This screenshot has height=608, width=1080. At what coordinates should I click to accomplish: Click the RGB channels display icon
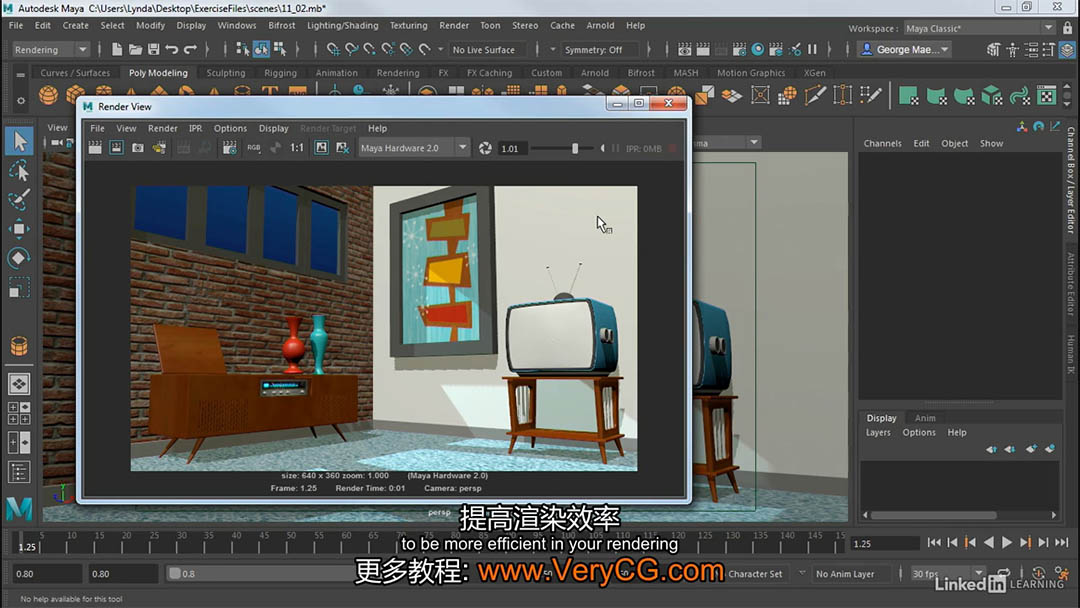(x=253, y=148)
